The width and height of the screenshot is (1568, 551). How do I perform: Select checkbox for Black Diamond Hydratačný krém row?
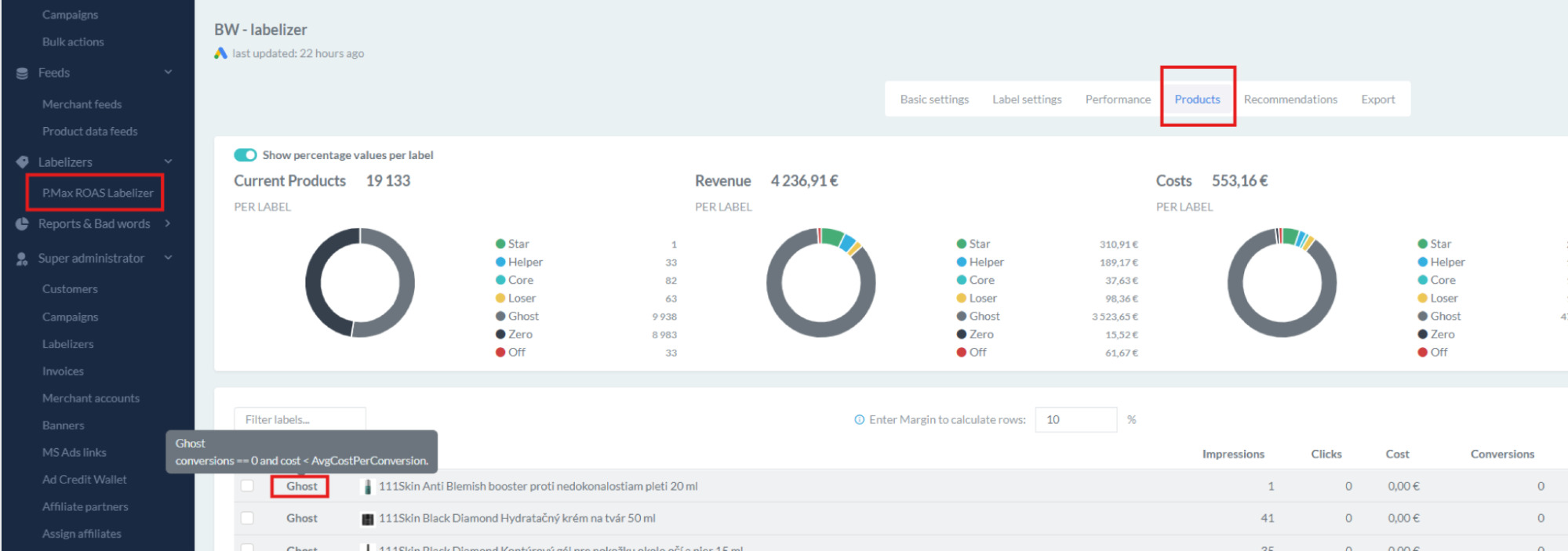(247, 518)
